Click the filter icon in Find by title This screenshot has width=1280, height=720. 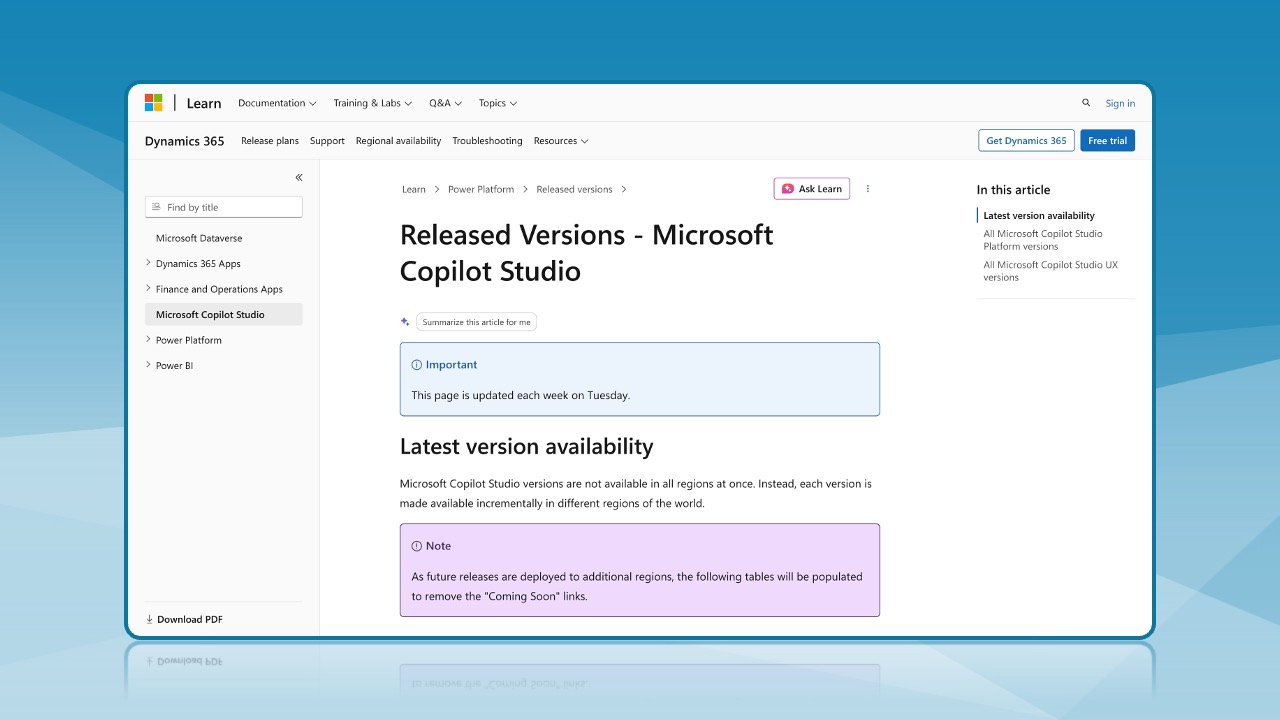point(156,207)
